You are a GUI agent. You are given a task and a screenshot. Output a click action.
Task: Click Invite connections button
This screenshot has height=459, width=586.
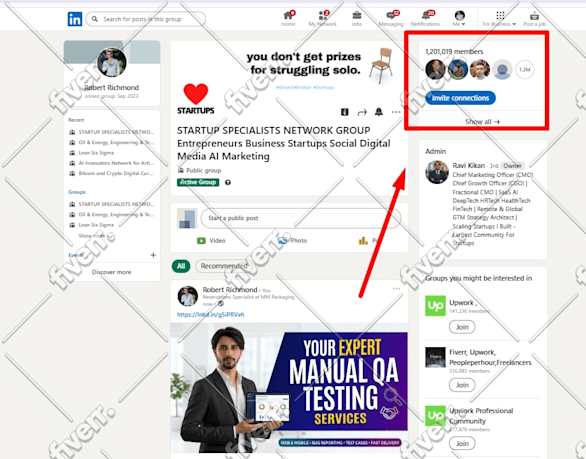(x=460, y=98)
